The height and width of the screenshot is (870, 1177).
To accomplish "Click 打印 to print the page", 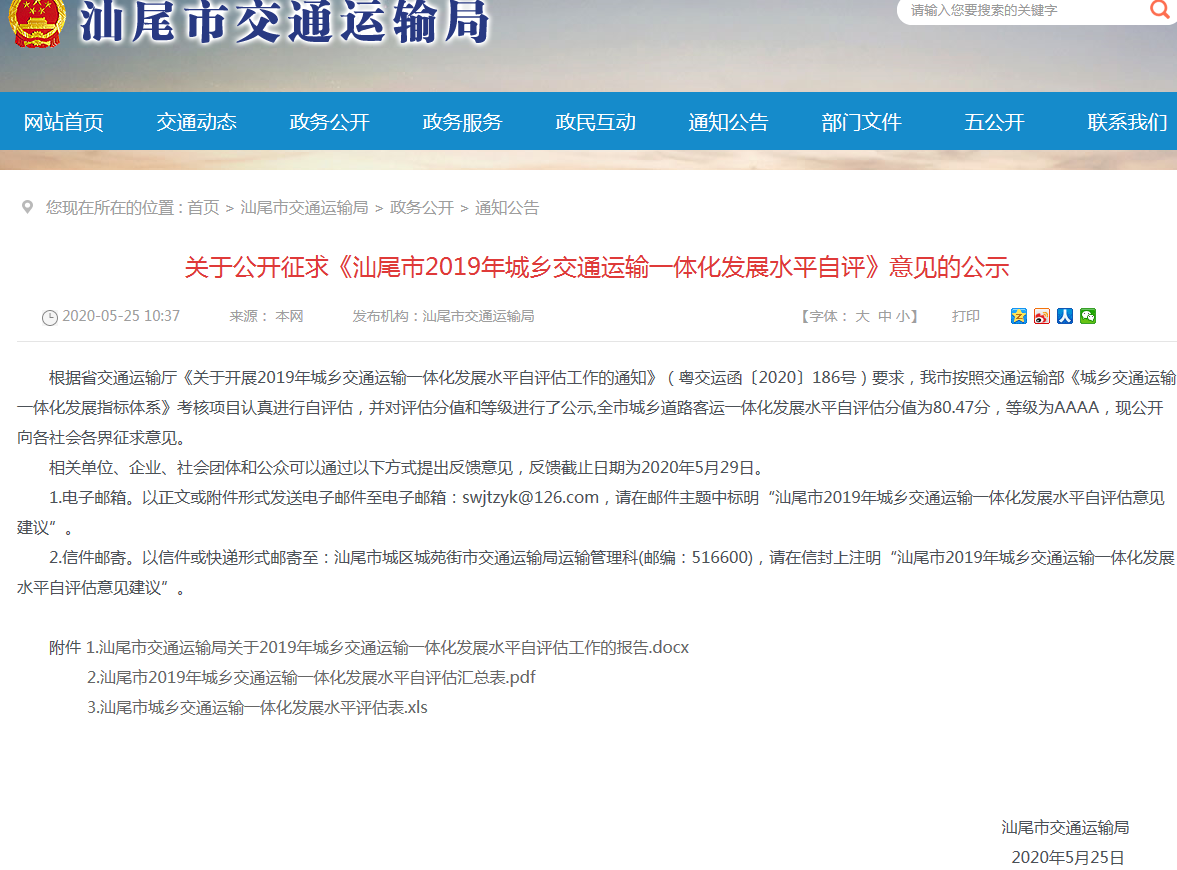I will (x=965, y=316).
